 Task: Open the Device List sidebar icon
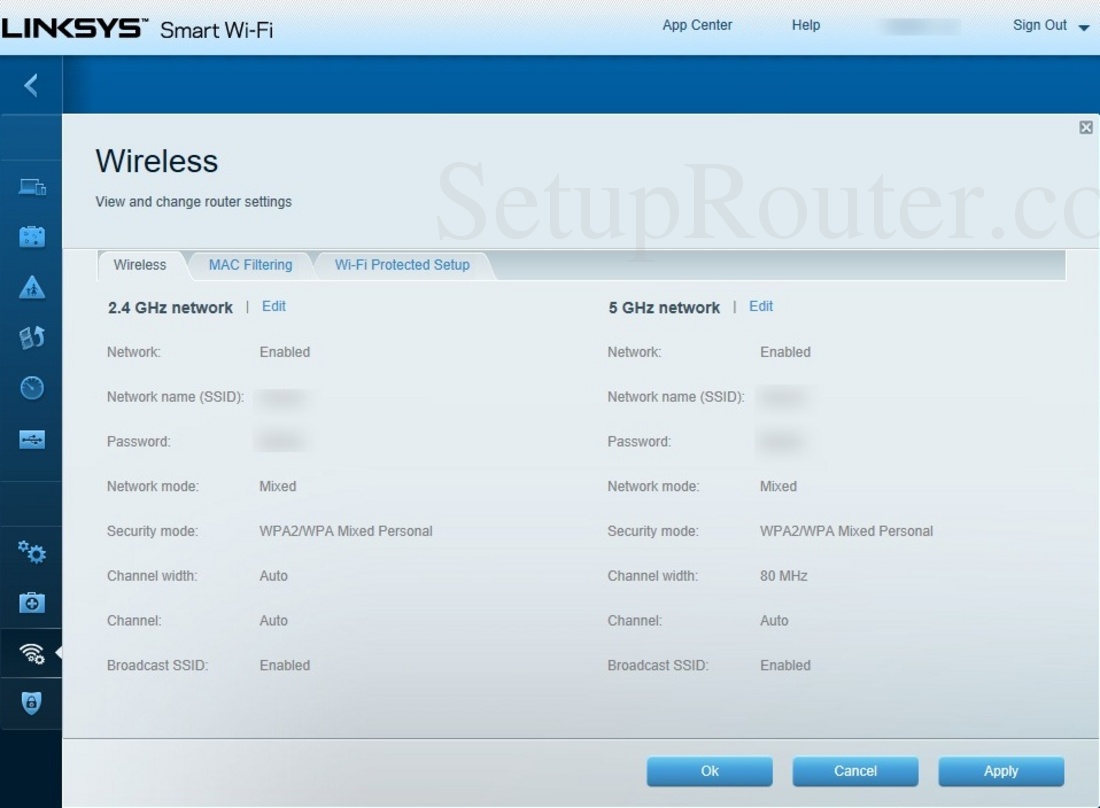[x=32, y=187]
